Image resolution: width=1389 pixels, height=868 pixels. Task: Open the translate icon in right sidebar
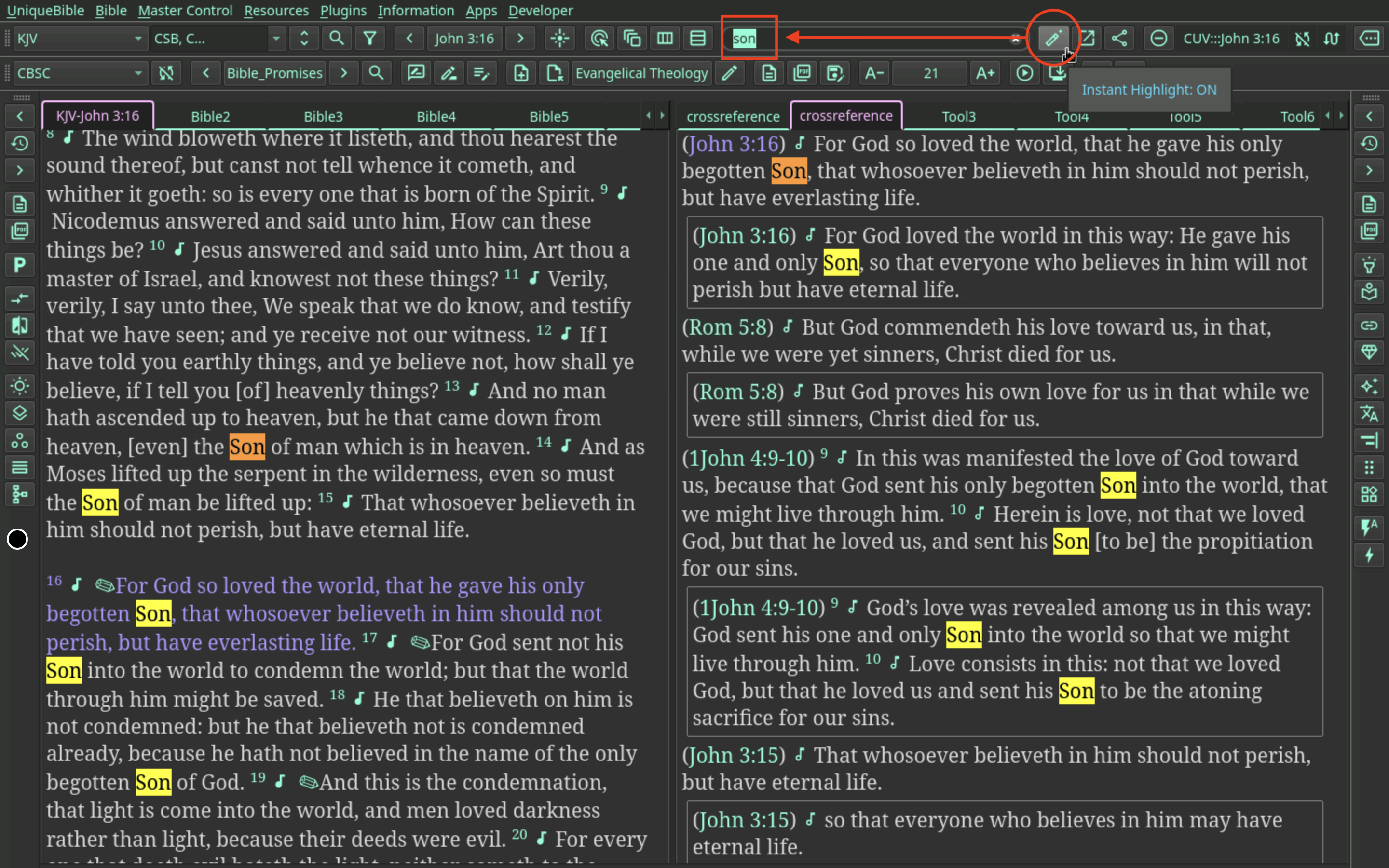click(1369, 413)
